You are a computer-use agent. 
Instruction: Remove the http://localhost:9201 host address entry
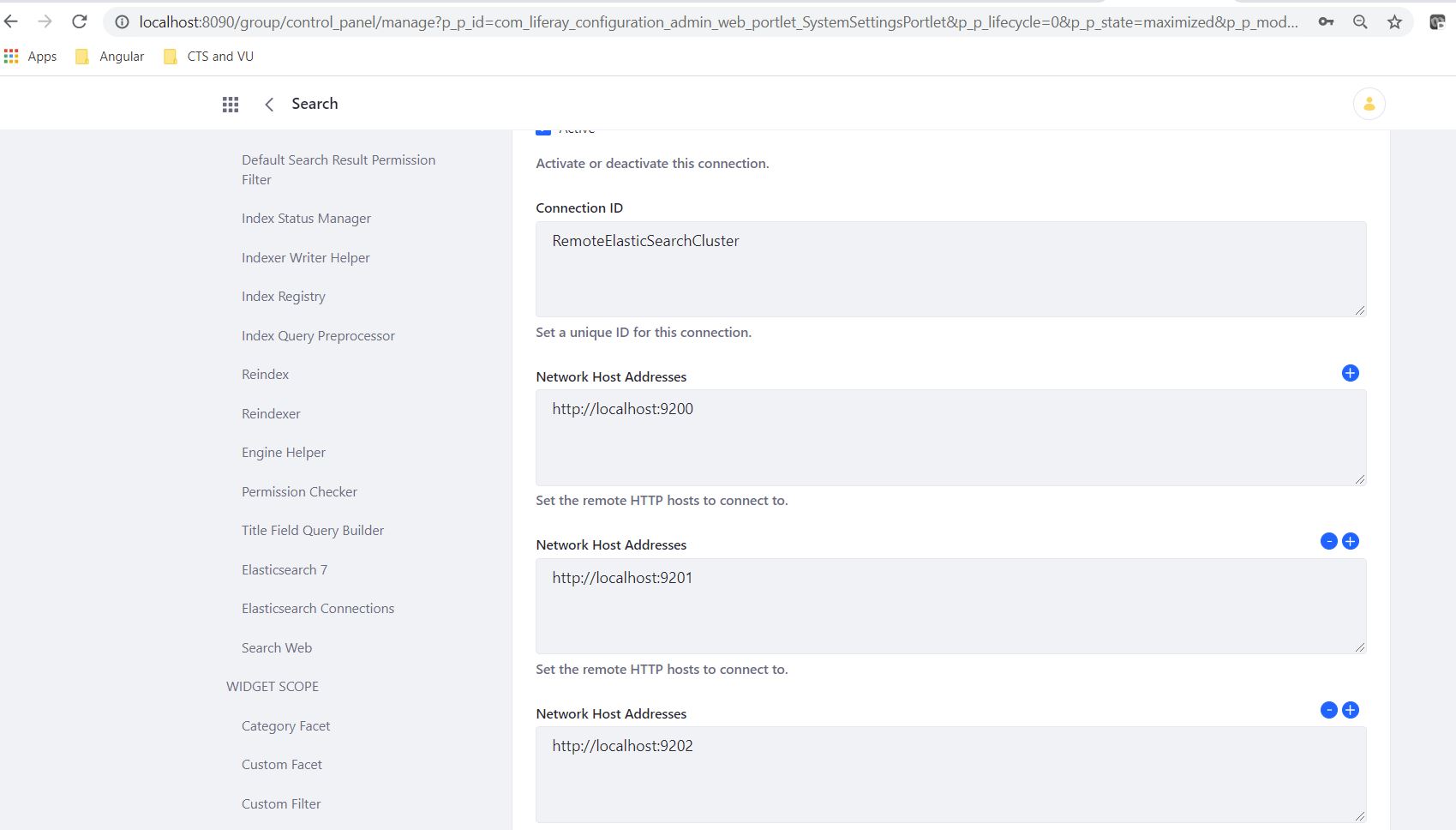(1329, 541)
